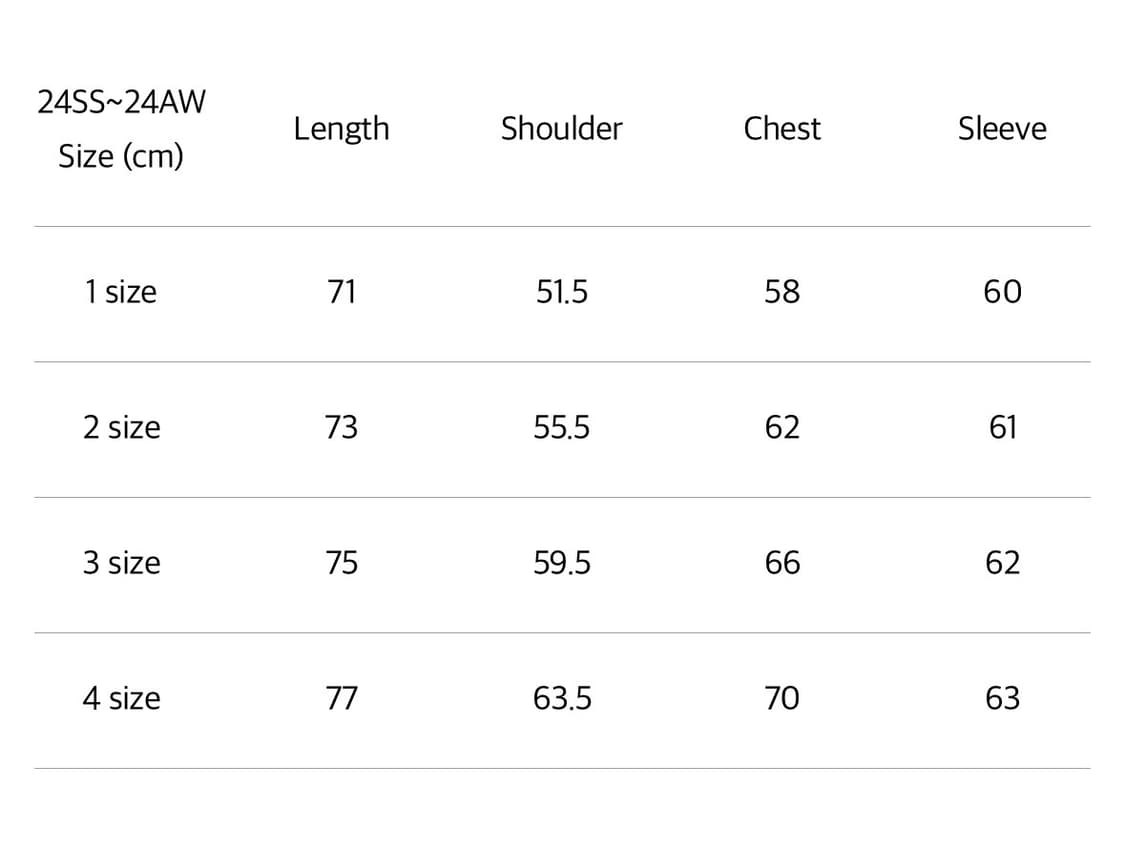This screenshot has height=865, width=1125.
Task: Select sleeve value 60 for 1 size
Action: click(x=1002, y=292)
